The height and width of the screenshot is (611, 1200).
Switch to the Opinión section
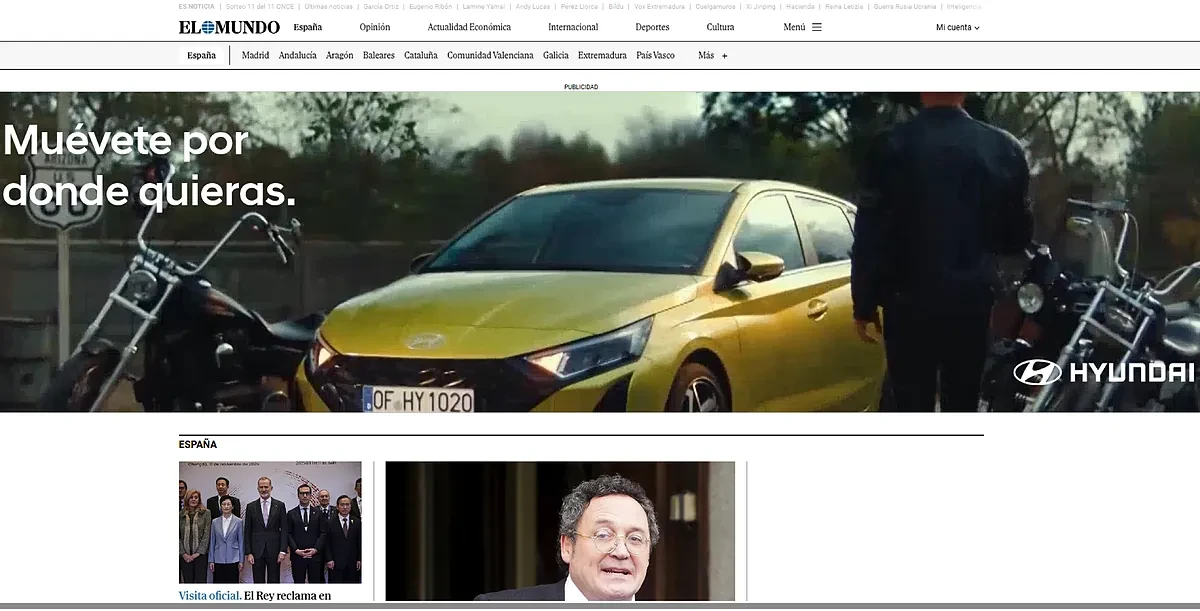coord(375,27)
